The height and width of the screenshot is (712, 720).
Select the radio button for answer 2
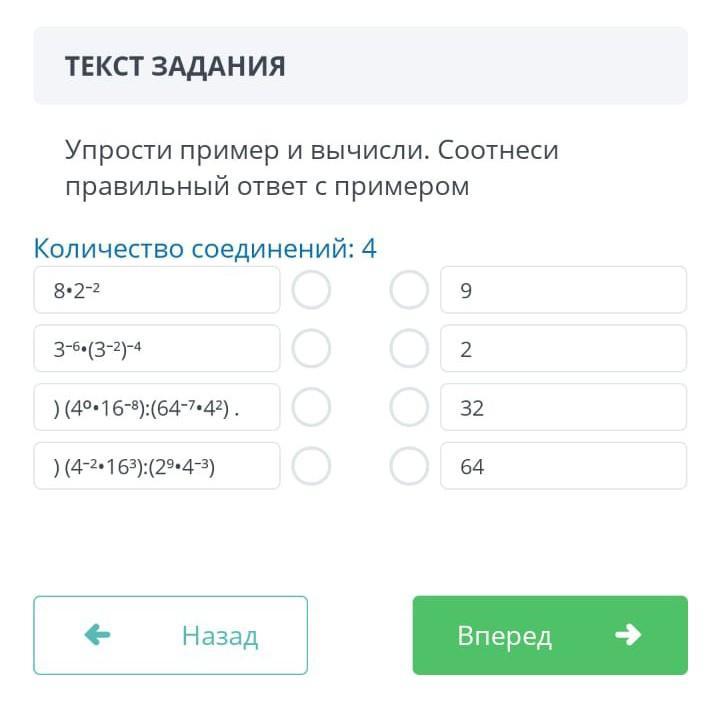(409, 348)
